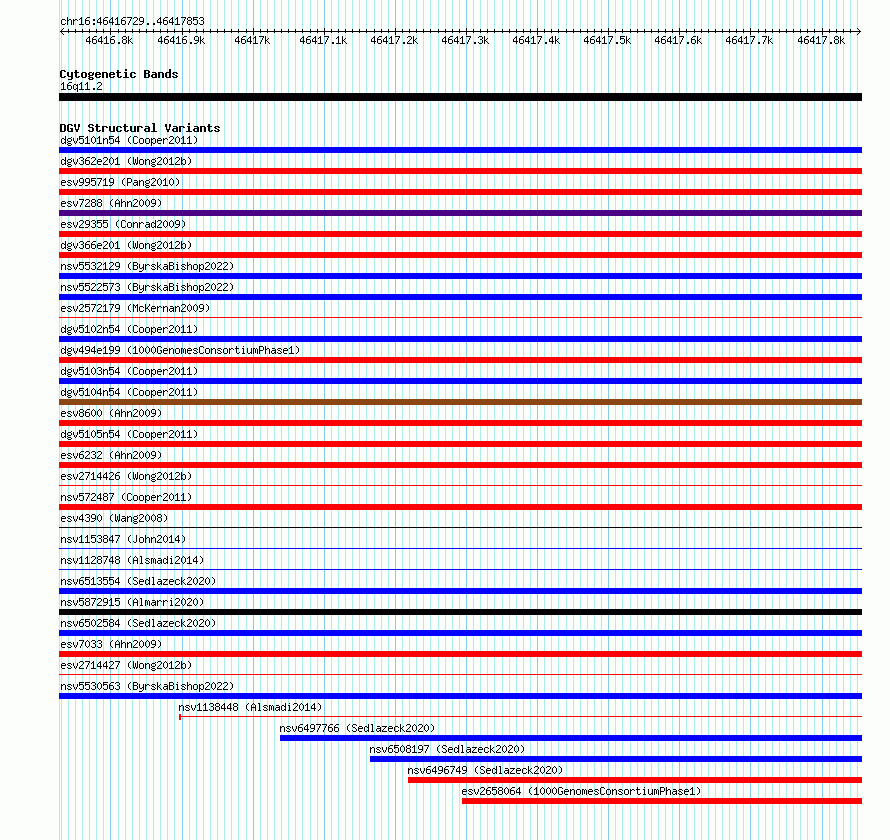Click nsv5532129 (ByrskaBishop2022) label
Viewport: 890px width, 840px height.
(x=147, y=266)
